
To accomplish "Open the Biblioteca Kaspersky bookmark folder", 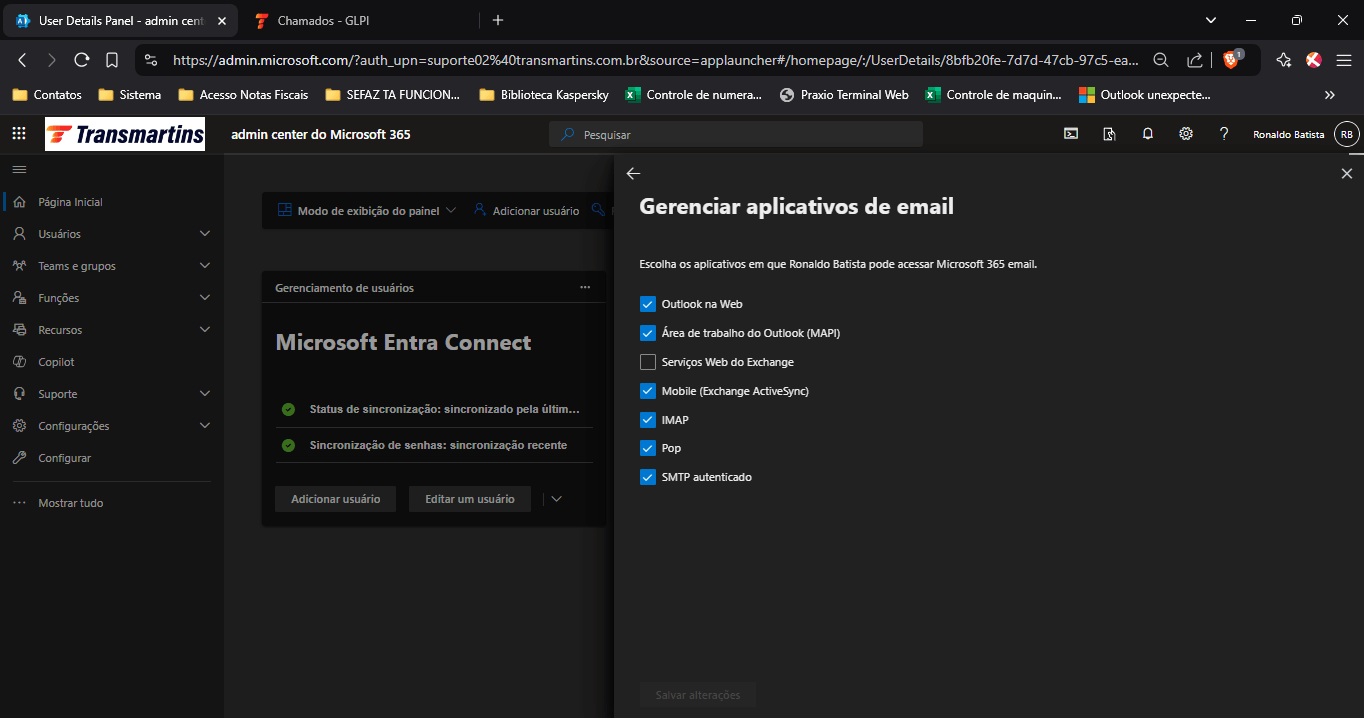I will pos(544,95).
